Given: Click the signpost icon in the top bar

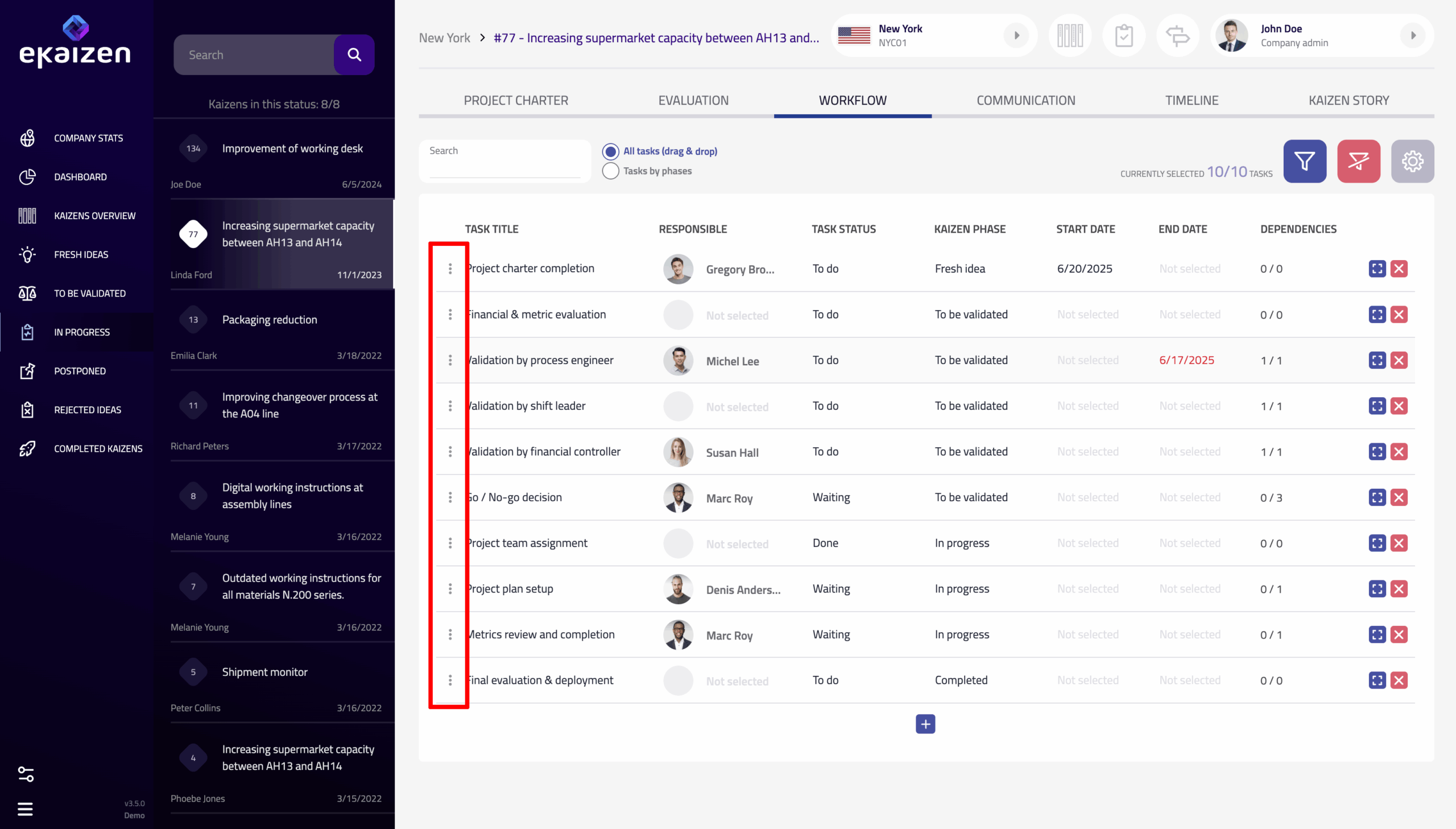Looking at the screenshot, I should pyautogui.click(x=1177, y=36).
